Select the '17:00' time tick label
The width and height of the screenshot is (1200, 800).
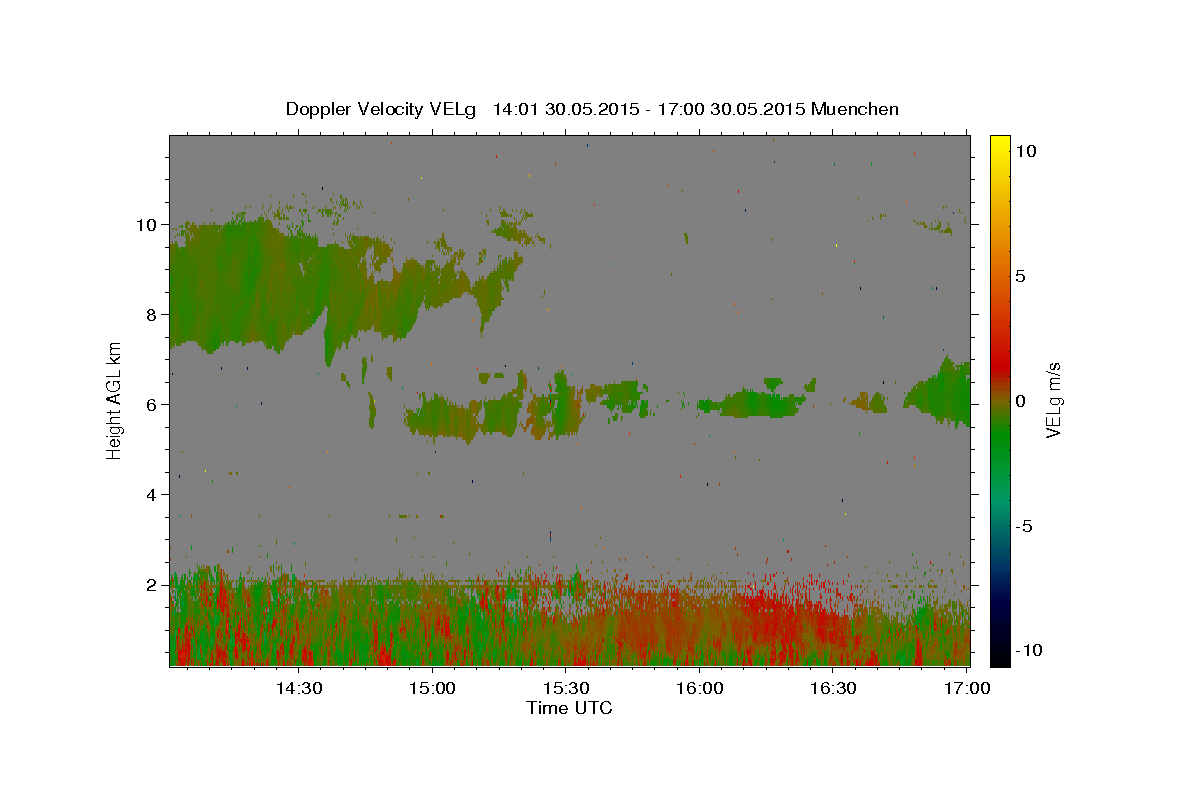[x=968, y=688]
